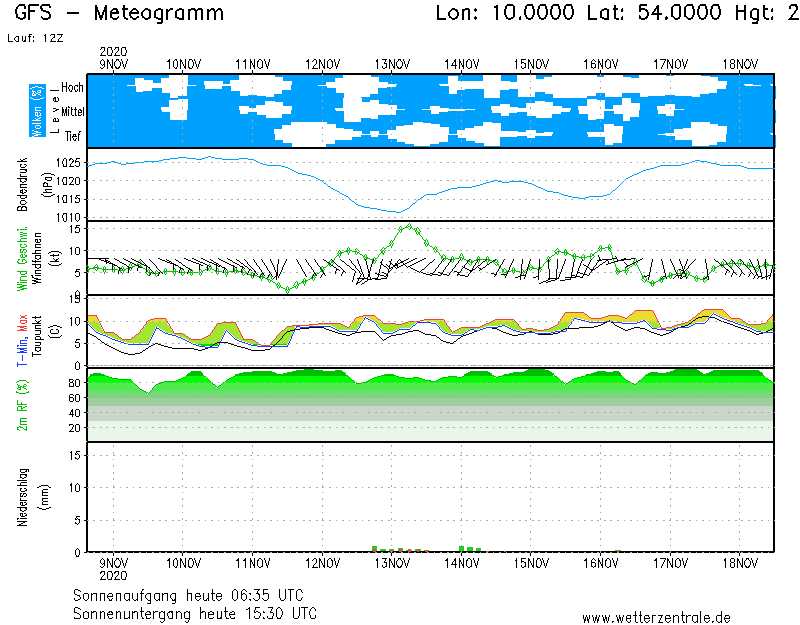The image size is (800, 625).
Task: Click "Sonnenuntergang heute 15:30 UTC" text
Action: tap(195, 613)
